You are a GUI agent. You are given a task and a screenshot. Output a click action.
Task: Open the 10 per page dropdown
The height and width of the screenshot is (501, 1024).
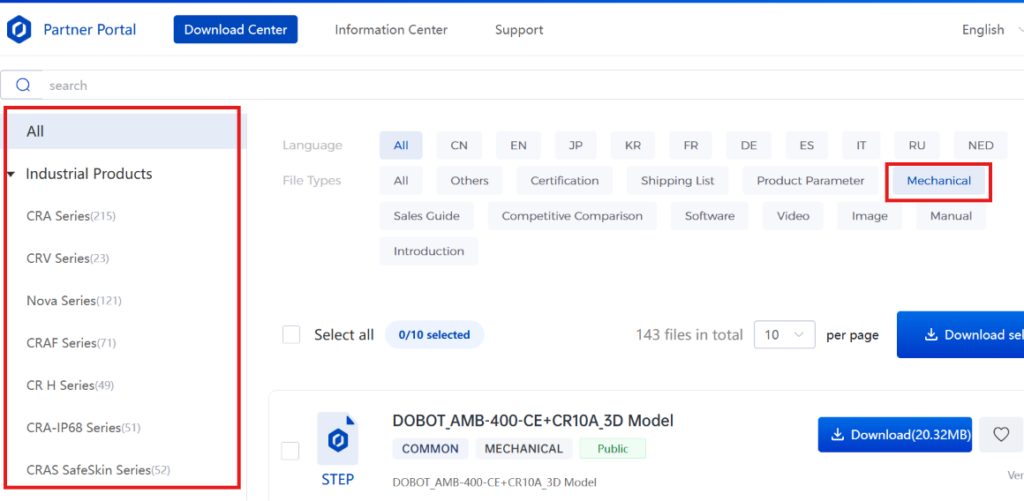(x=784, y=335)
